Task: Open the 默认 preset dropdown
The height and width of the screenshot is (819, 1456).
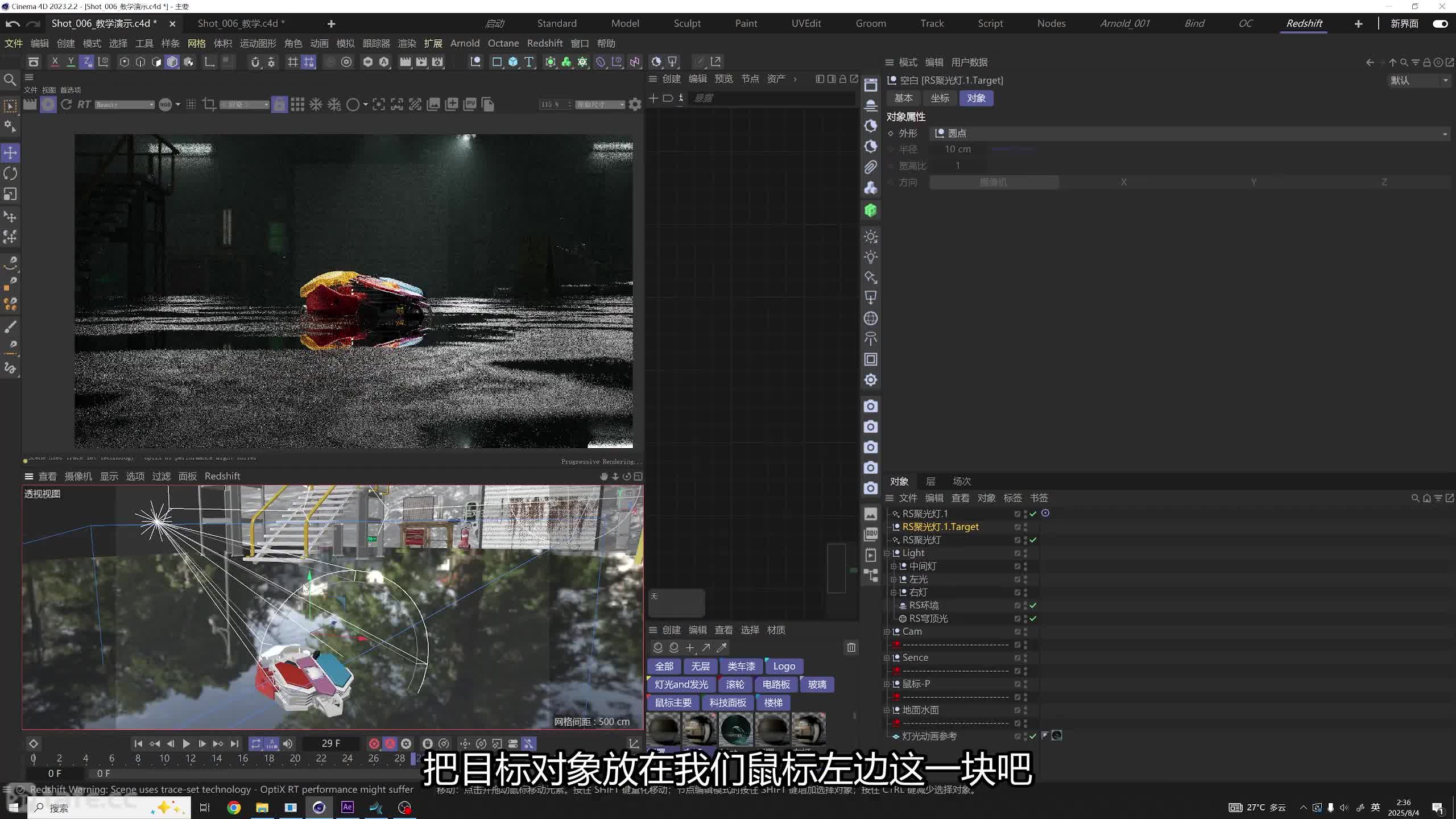Action: [x=1419, y=81]
